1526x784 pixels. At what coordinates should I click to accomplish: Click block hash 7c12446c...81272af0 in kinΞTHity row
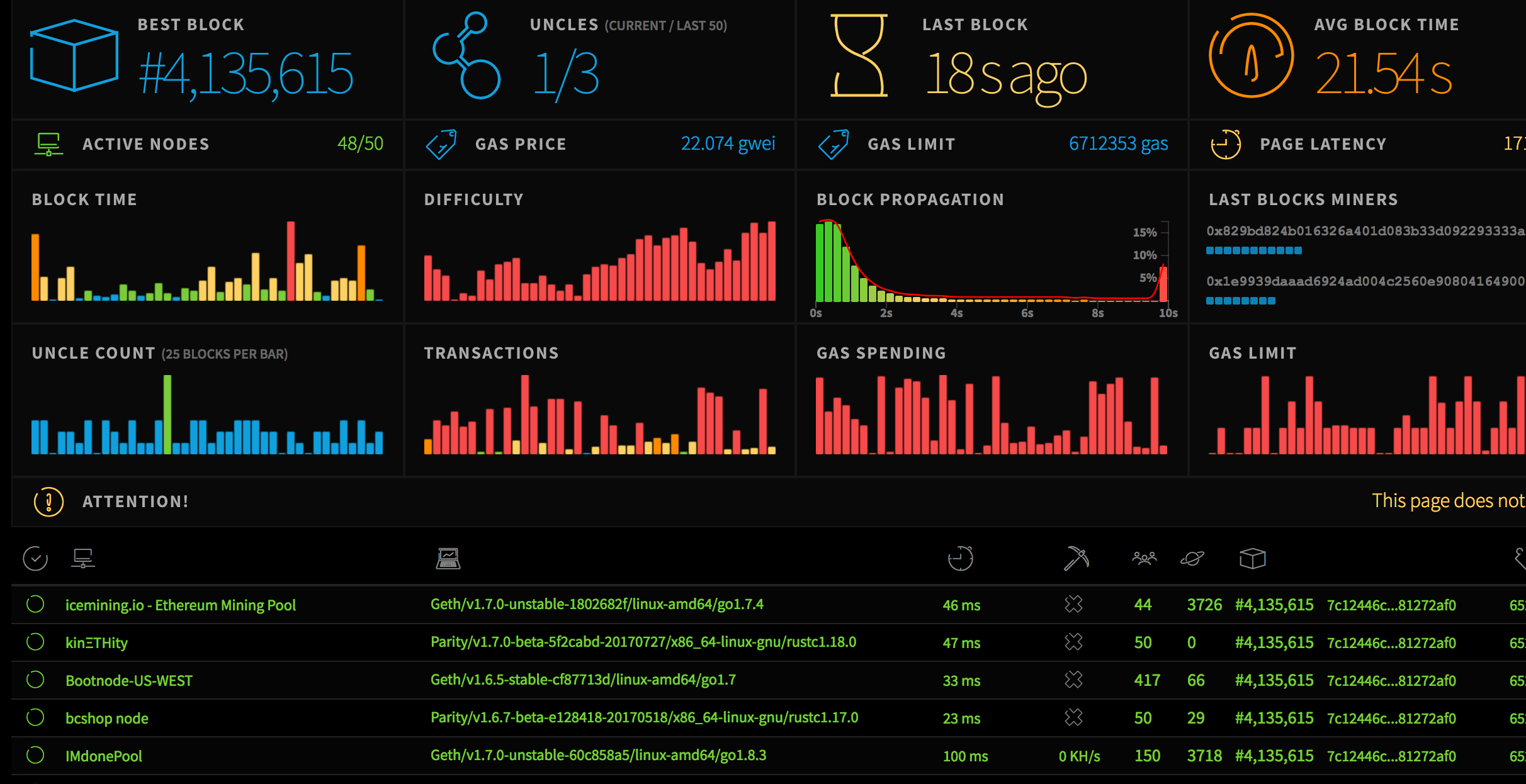(1391, 643)
